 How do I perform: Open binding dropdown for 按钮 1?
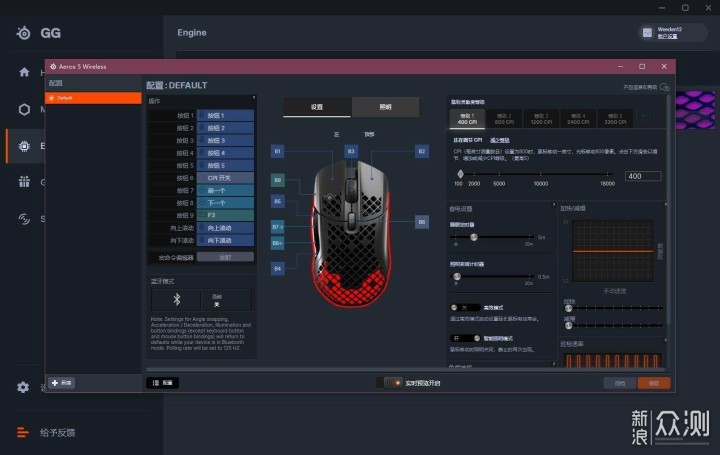click(x=225, y=116)
